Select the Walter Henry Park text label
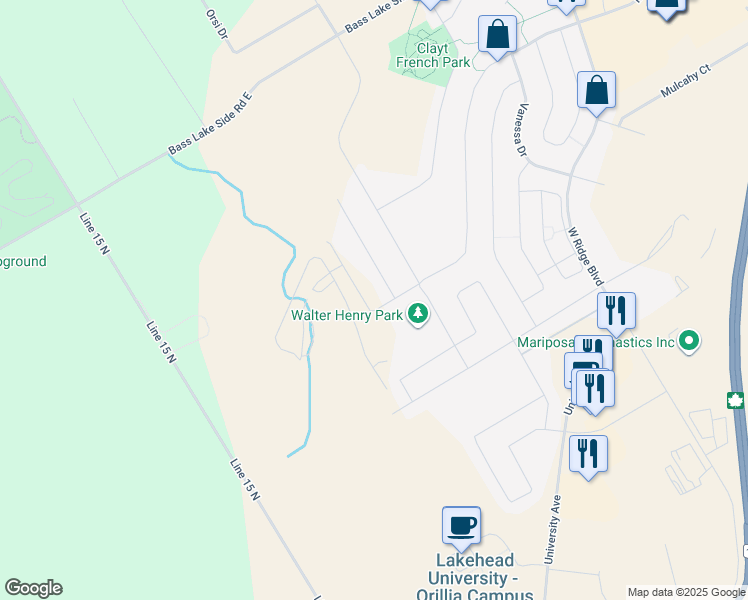748x600 pixels. [x=347, y=315]
